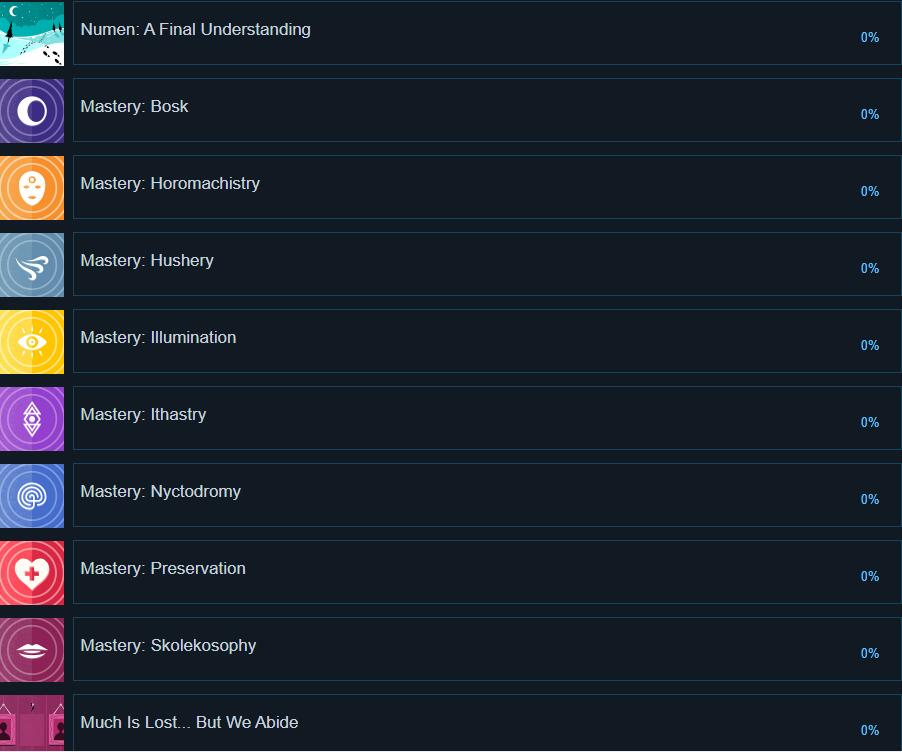Click the Skolekosophy lips icon

point(32,650)
